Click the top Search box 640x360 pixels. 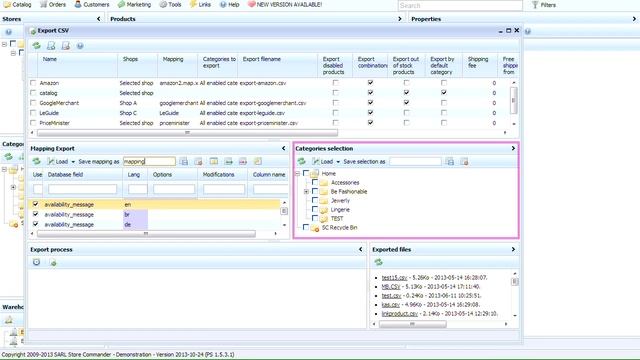point(460,5)
